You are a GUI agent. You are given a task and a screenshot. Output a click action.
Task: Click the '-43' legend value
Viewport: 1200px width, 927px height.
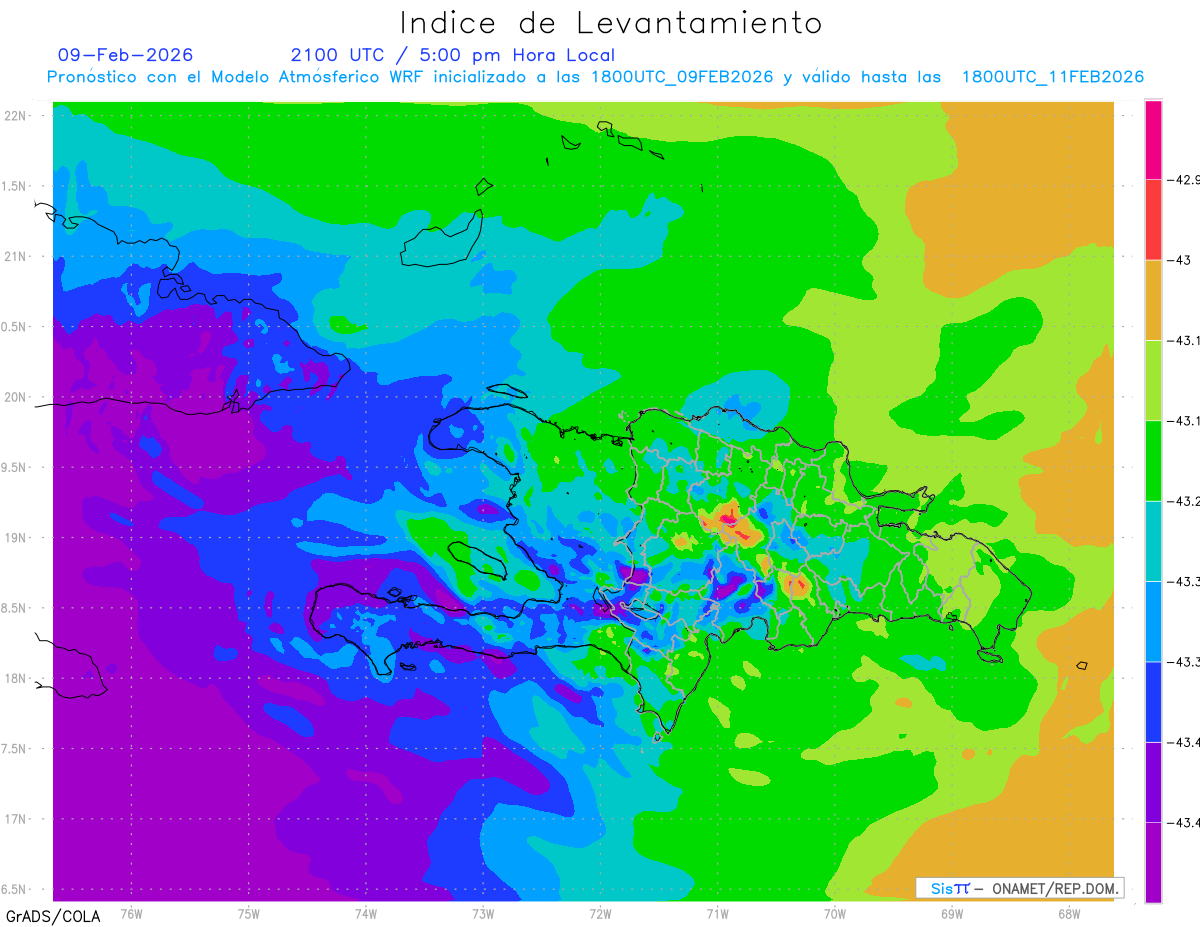coord(1177,260)
